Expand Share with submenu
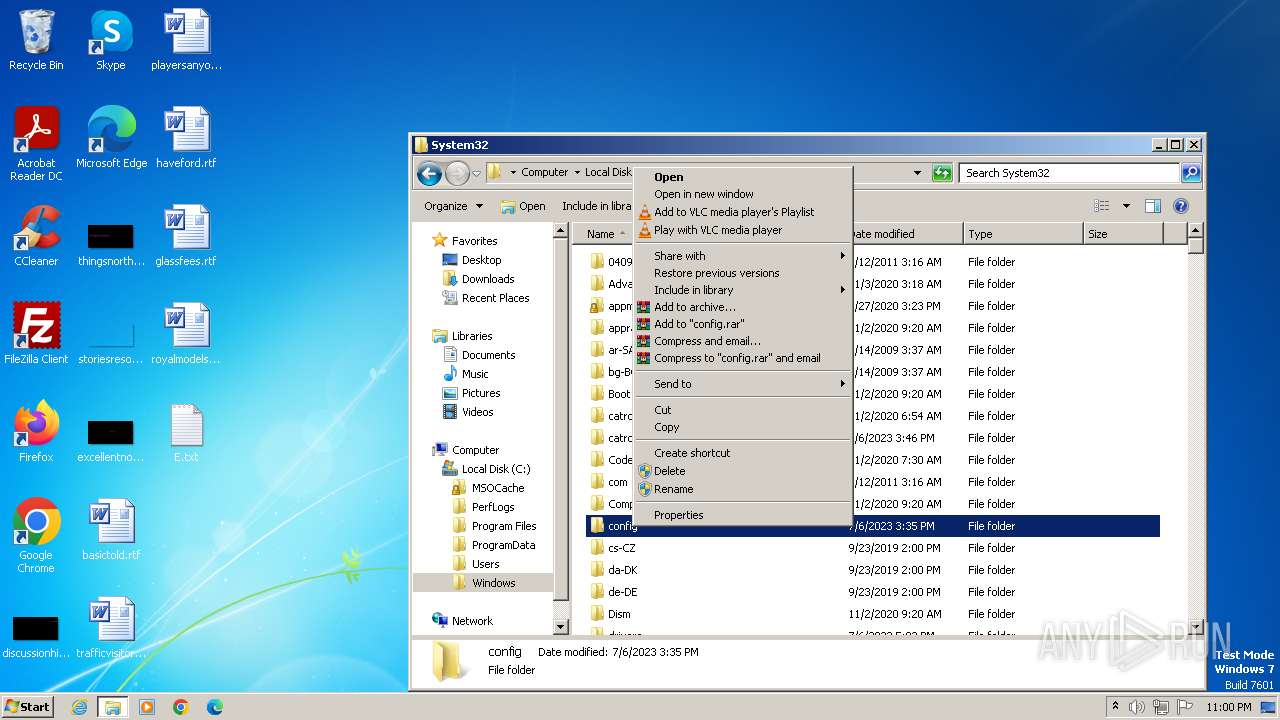This screenshot has height=720, width=1280. pos(742,256)
